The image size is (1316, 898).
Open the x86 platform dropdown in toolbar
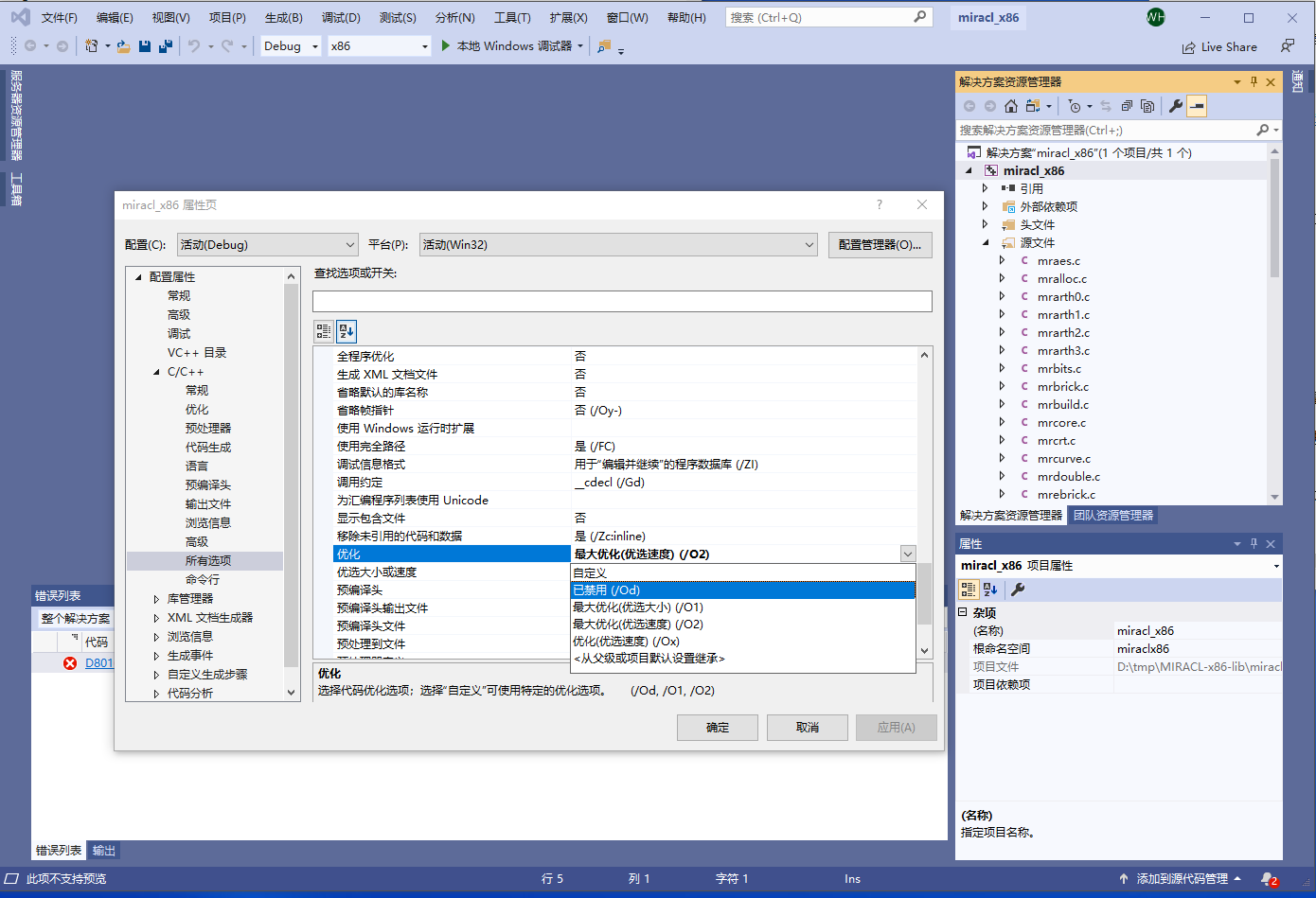(379, 45)
